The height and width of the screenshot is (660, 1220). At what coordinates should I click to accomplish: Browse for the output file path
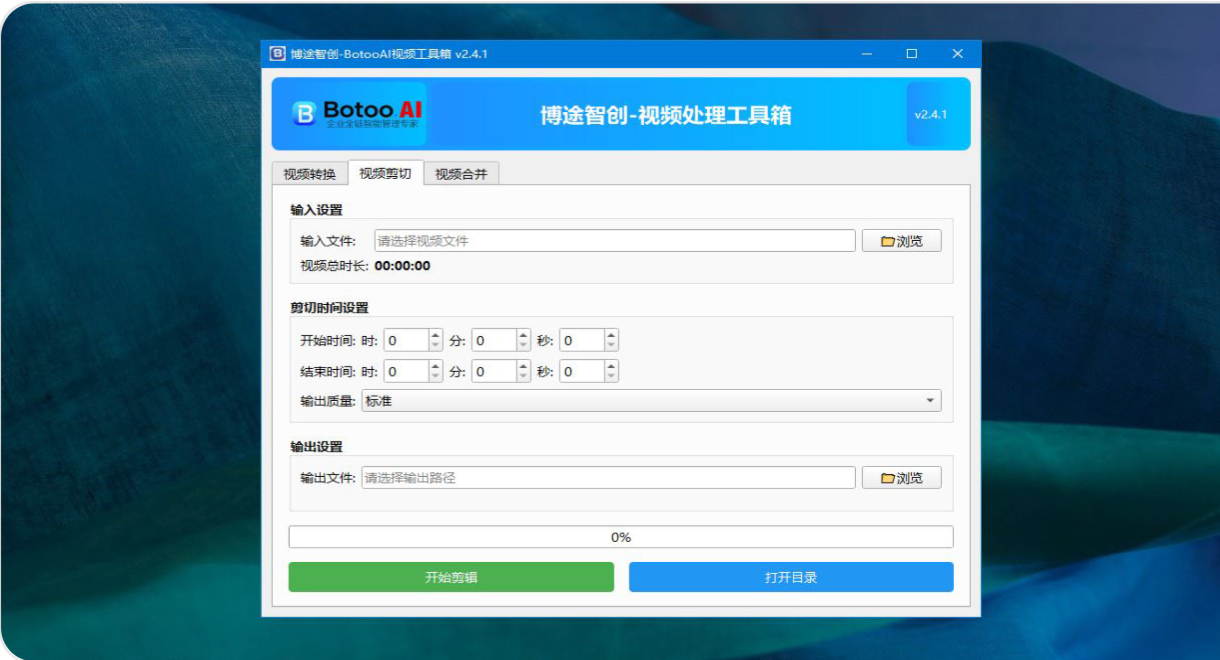(x=901, y=478)
